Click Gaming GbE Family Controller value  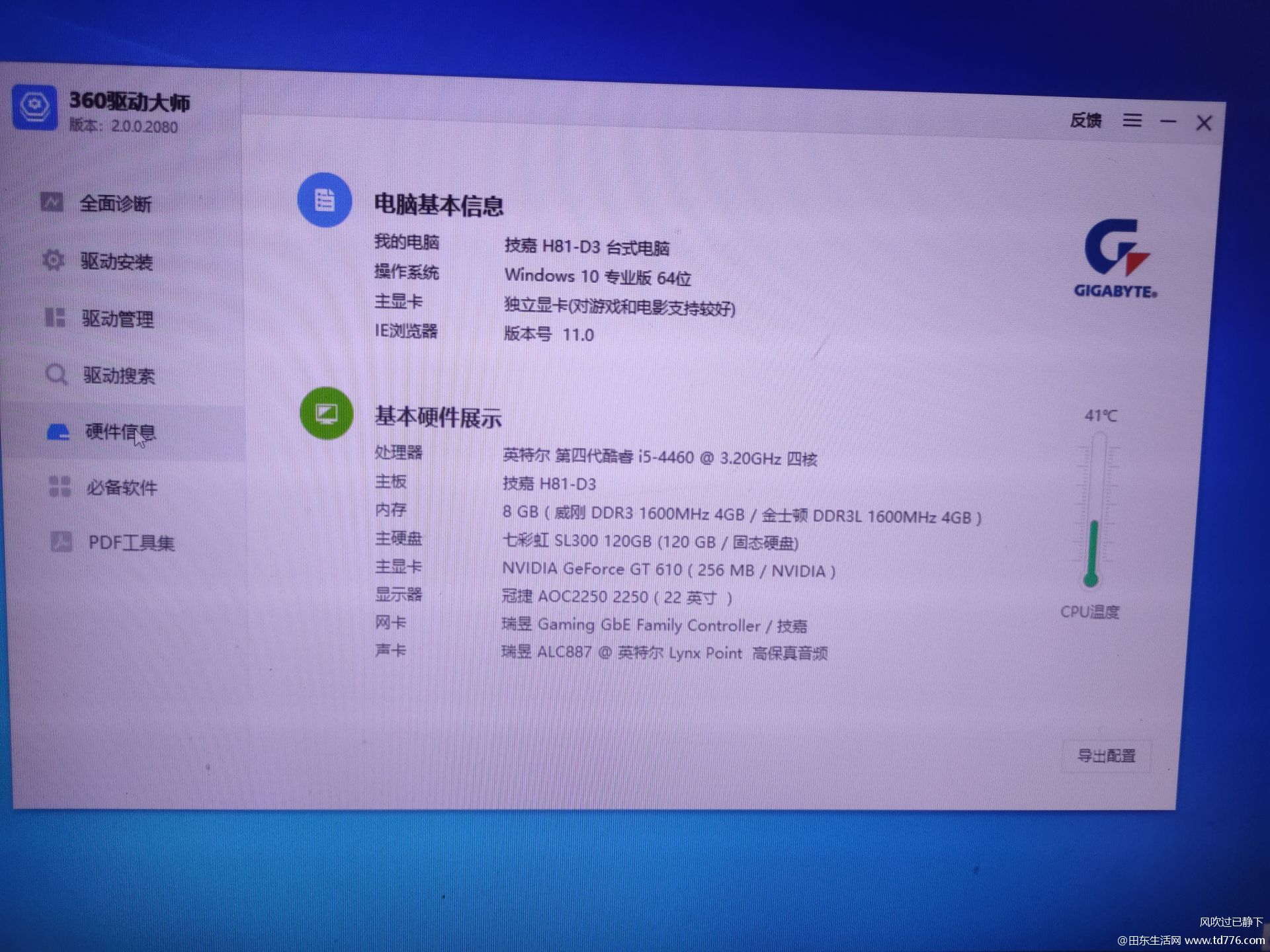654,625
